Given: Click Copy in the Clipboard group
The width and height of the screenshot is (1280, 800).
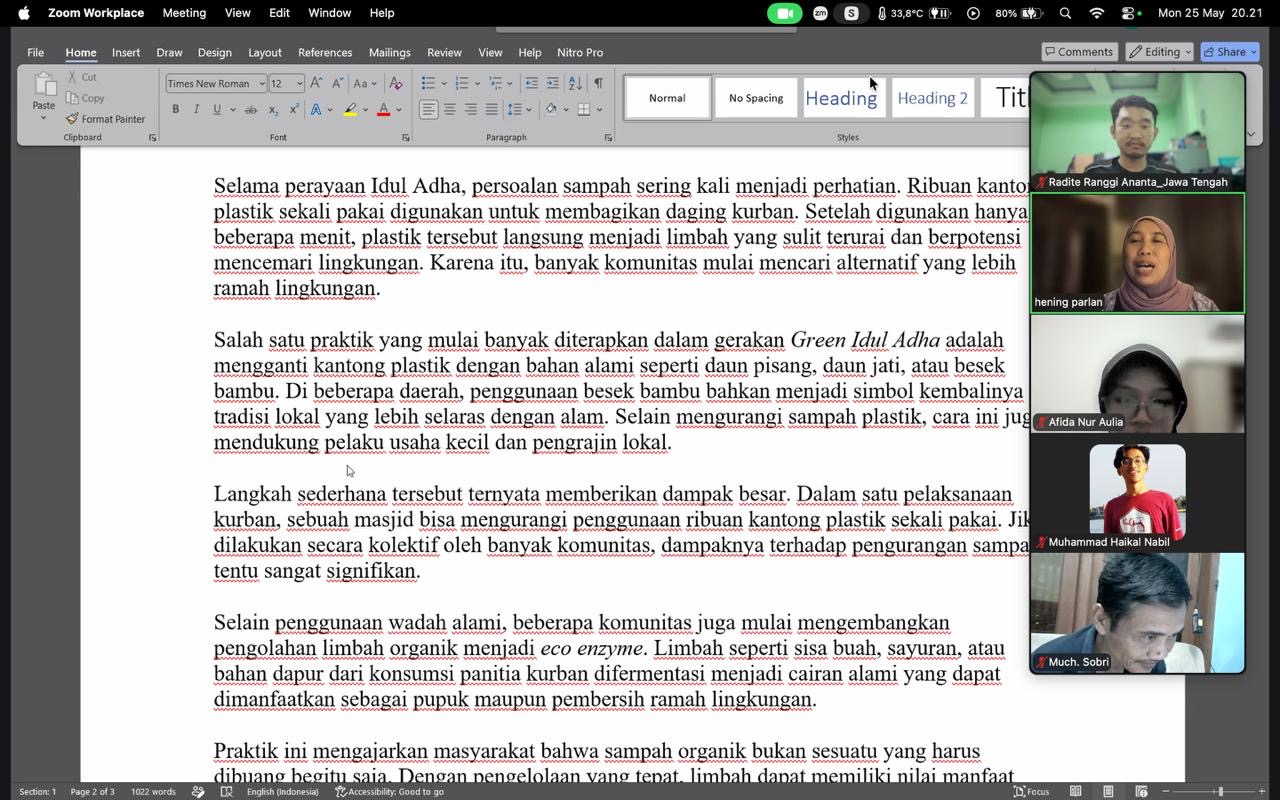Looking at the screenshot, I should (85, 98).
